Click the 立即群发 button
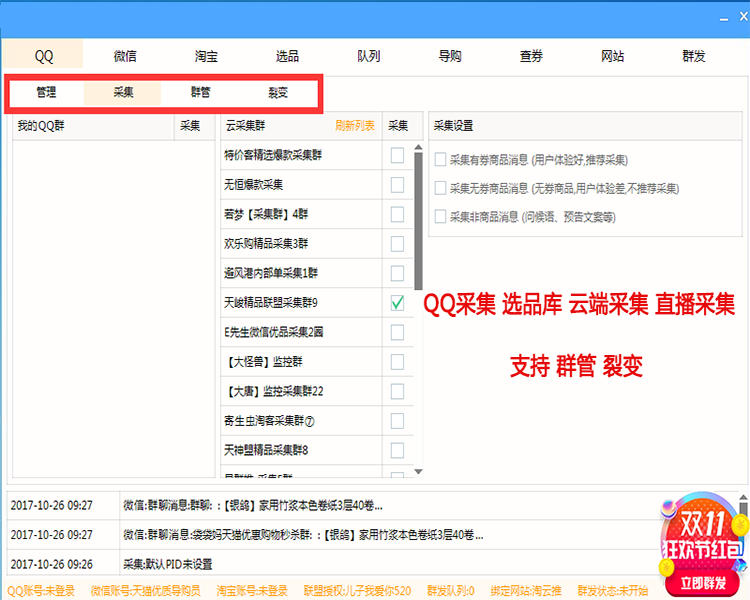750x600 pixels. pos(703,583)
